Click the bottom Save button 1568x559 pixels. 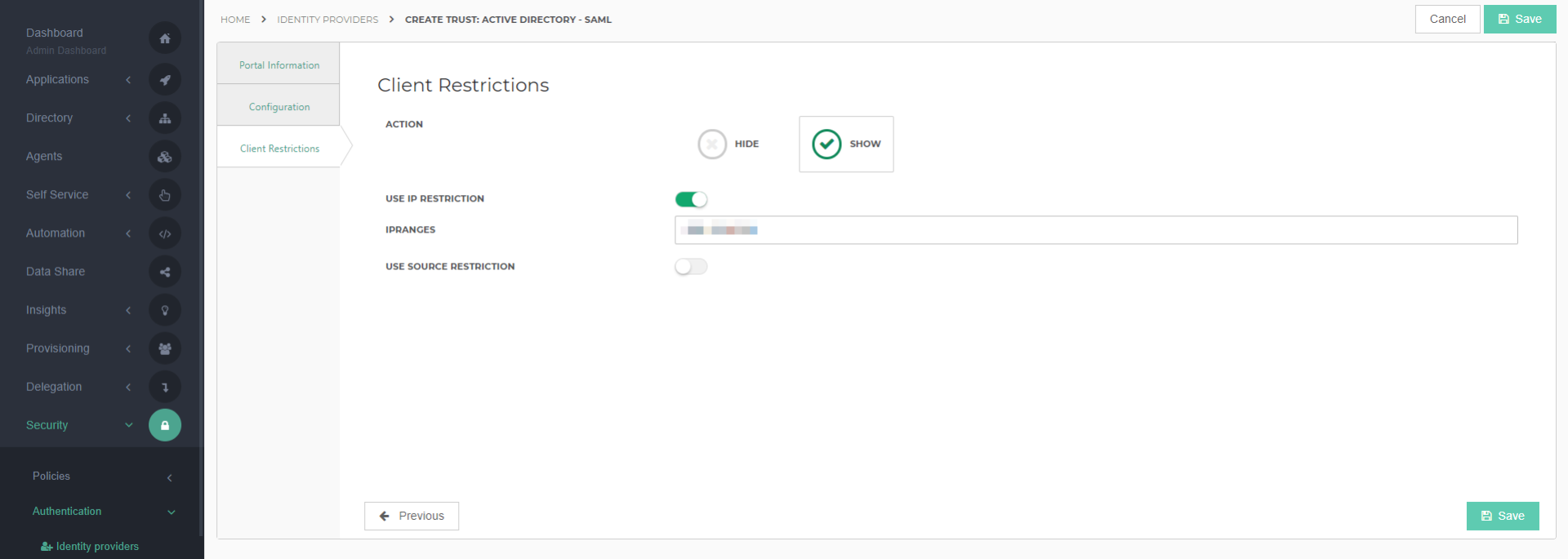(x=1503, y=516)
